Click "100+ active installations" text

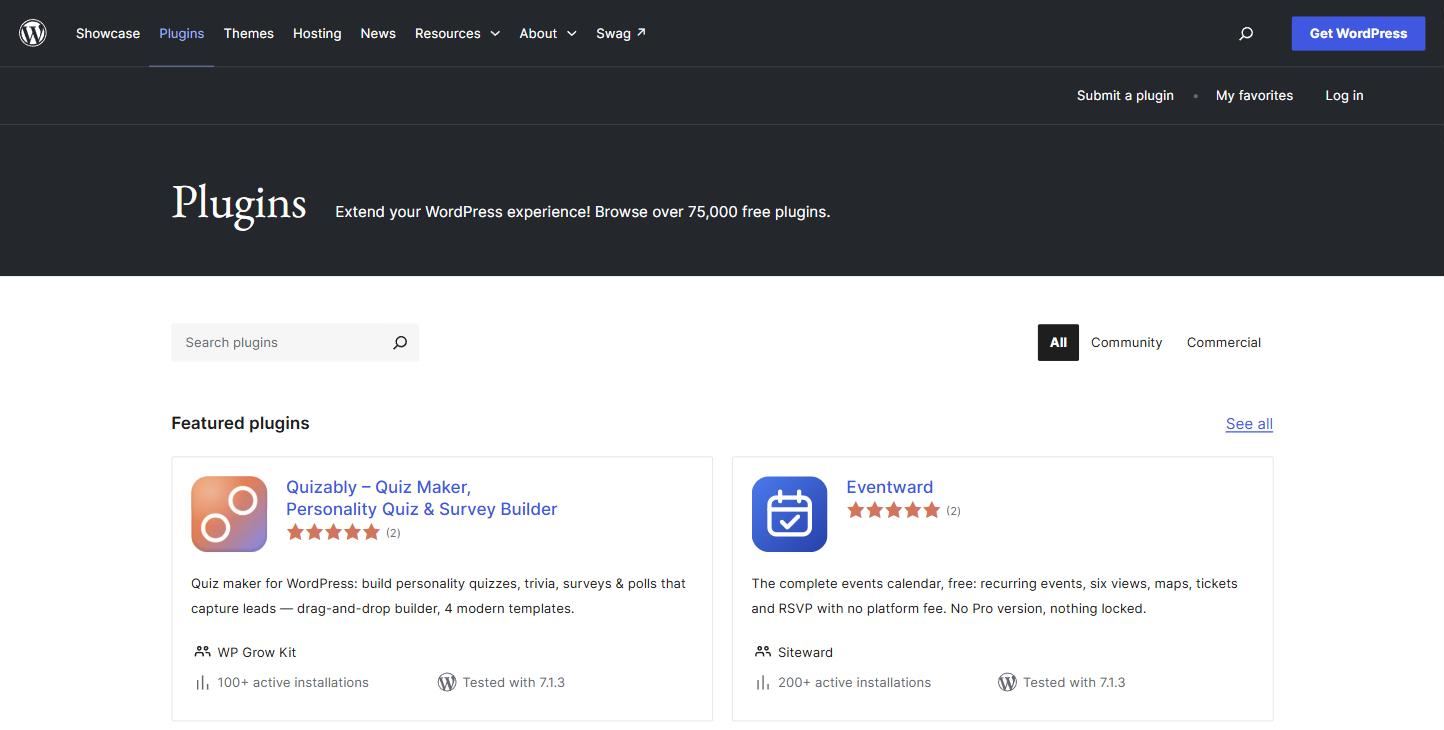(293, 682)
